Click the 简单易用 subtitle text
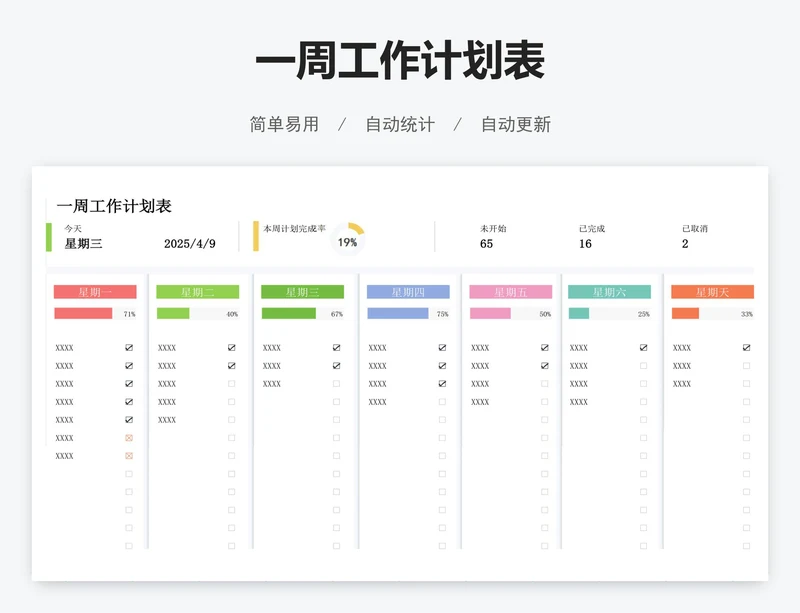Viewport: 800px width, 613px height. tap(284, 124)
